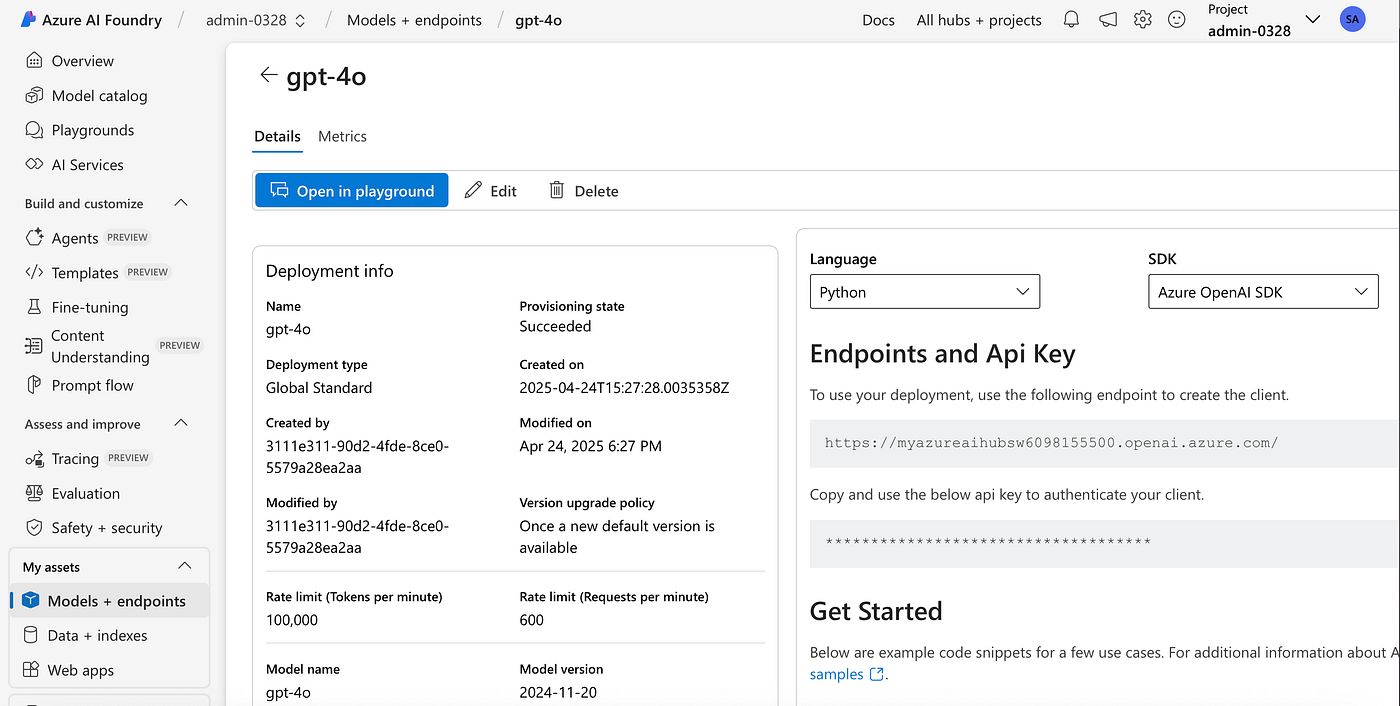This screenshot has width=1400, height=706.
Task: Click the notifications bell icon
Action: [x=1071, y=20]
